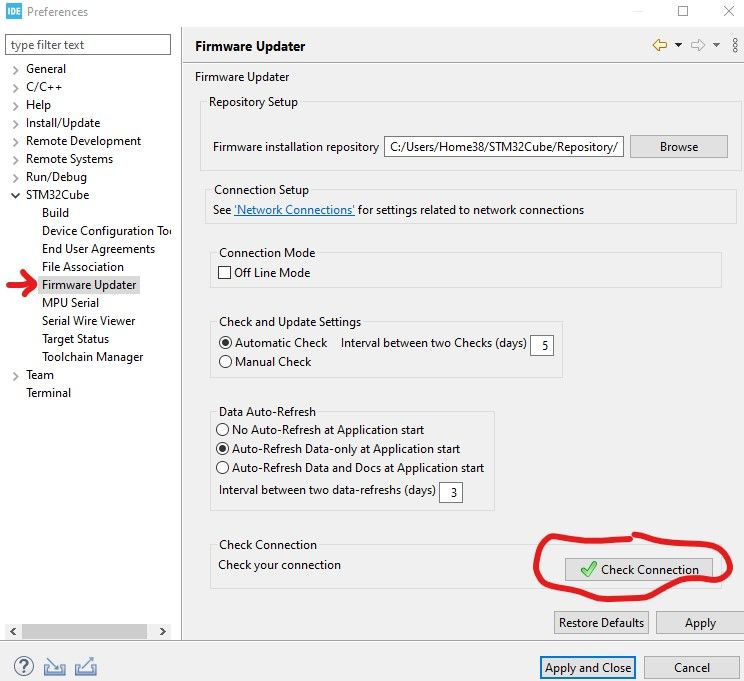Click the Cancel button
Screen dimensions: 744x681
(692, 668)
